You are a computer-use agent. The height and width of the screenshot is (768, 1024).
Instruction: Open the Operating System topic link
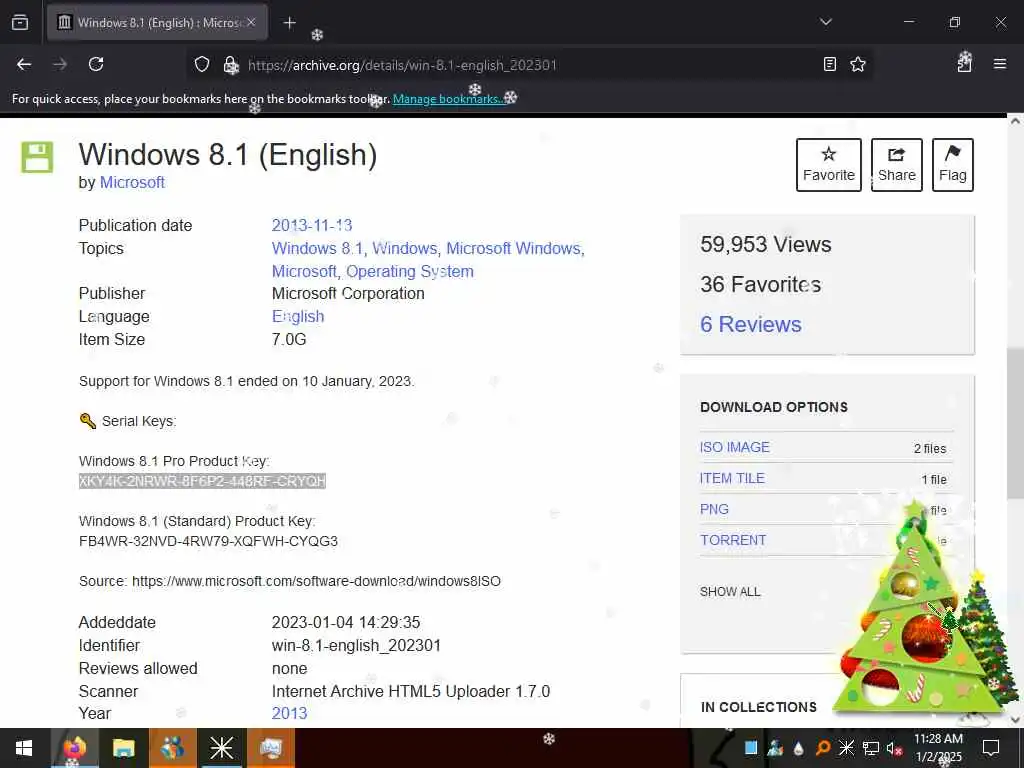coord(409,271)
